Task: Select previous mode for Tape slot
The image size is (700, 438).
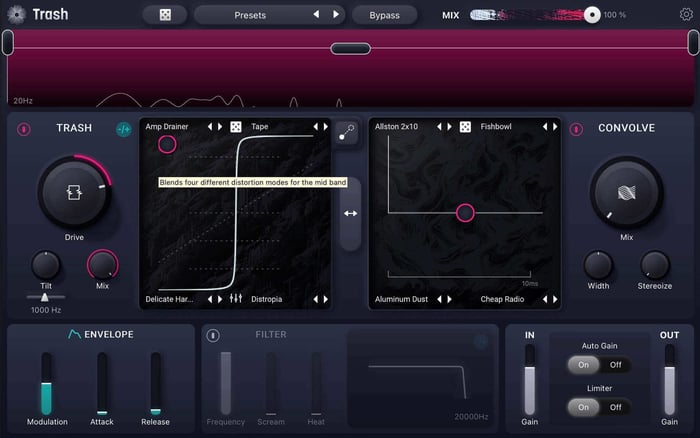Action: (x=316, y=127)
